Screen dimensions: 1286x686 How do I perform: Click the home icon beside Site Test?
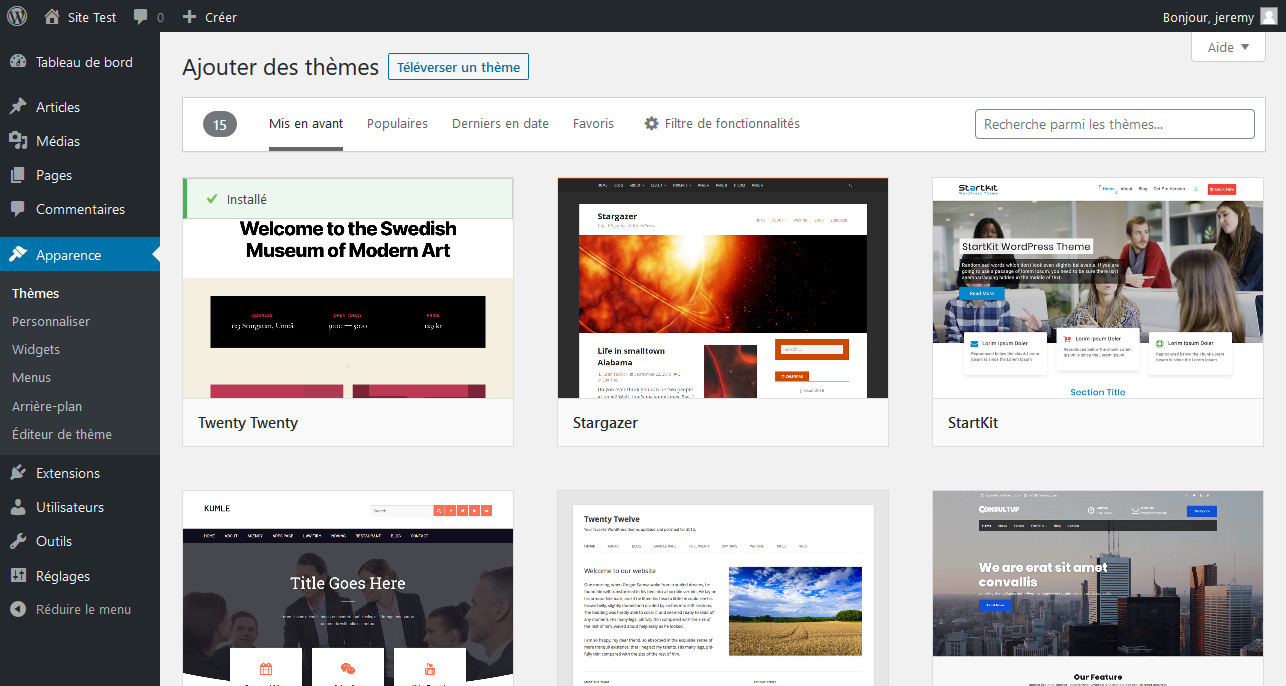tap(52, 17)
